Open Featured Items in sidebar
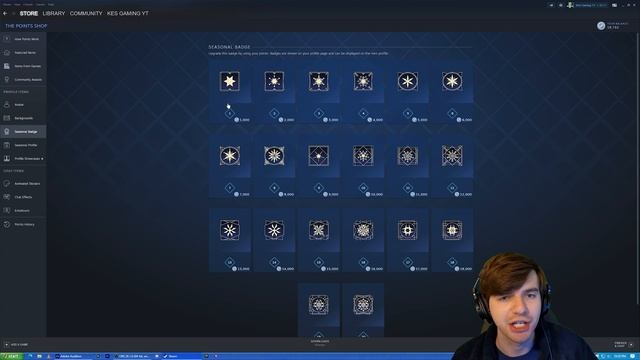Viewport: 640px width, 360px height. tap(23, 53)
